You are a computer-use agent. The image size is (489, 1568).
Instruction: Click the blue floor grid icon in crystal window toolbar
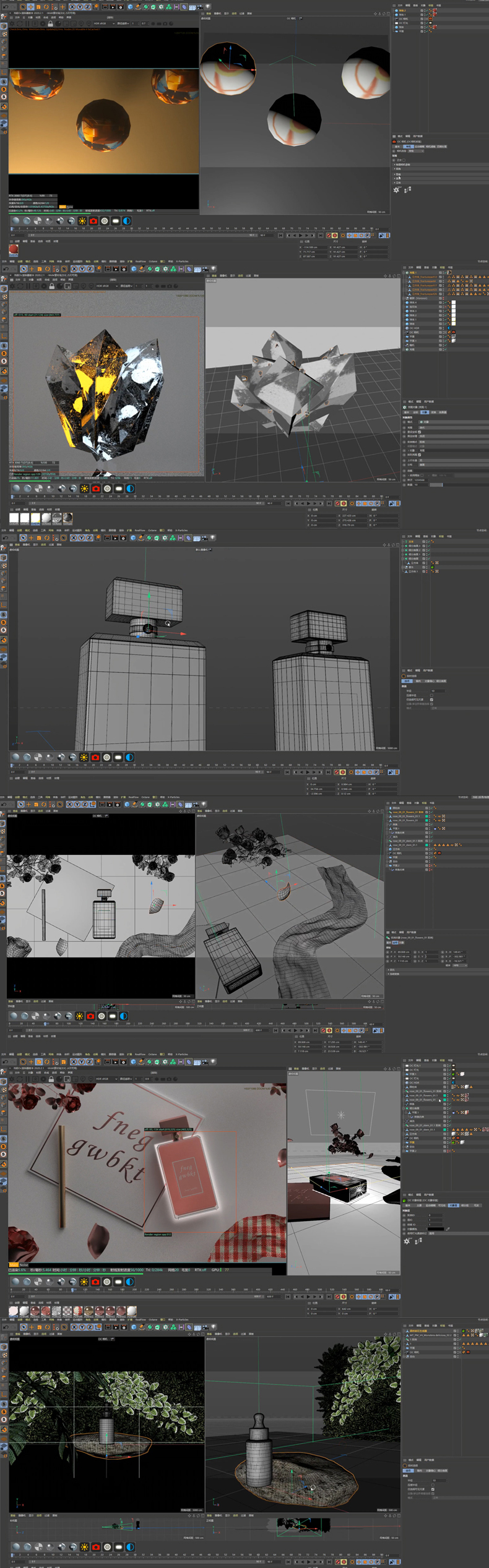[197, 269]
